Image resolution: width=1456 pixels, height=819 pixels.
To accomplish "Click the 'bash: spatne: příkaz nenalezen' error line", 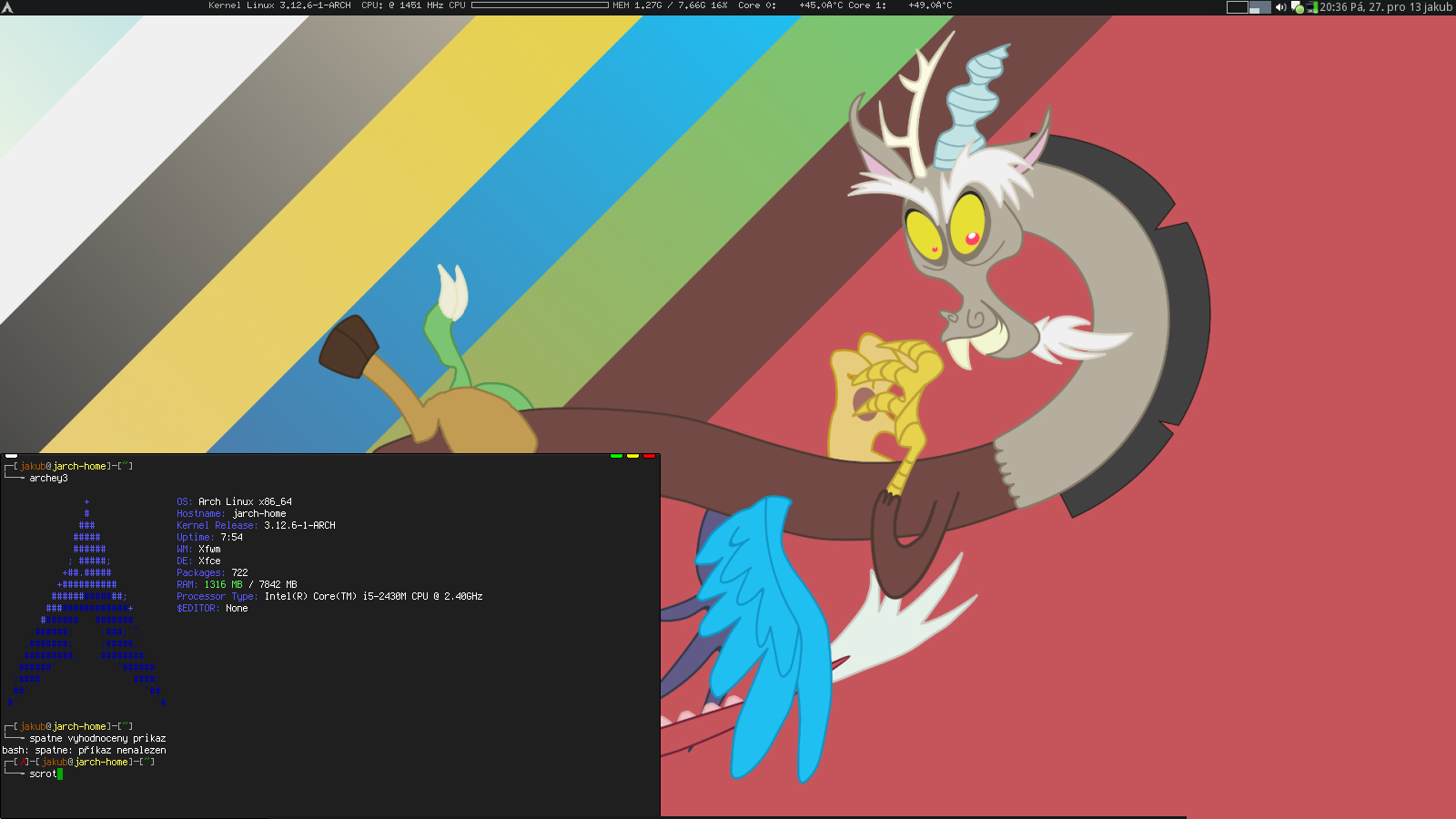I will pos(84,750).
